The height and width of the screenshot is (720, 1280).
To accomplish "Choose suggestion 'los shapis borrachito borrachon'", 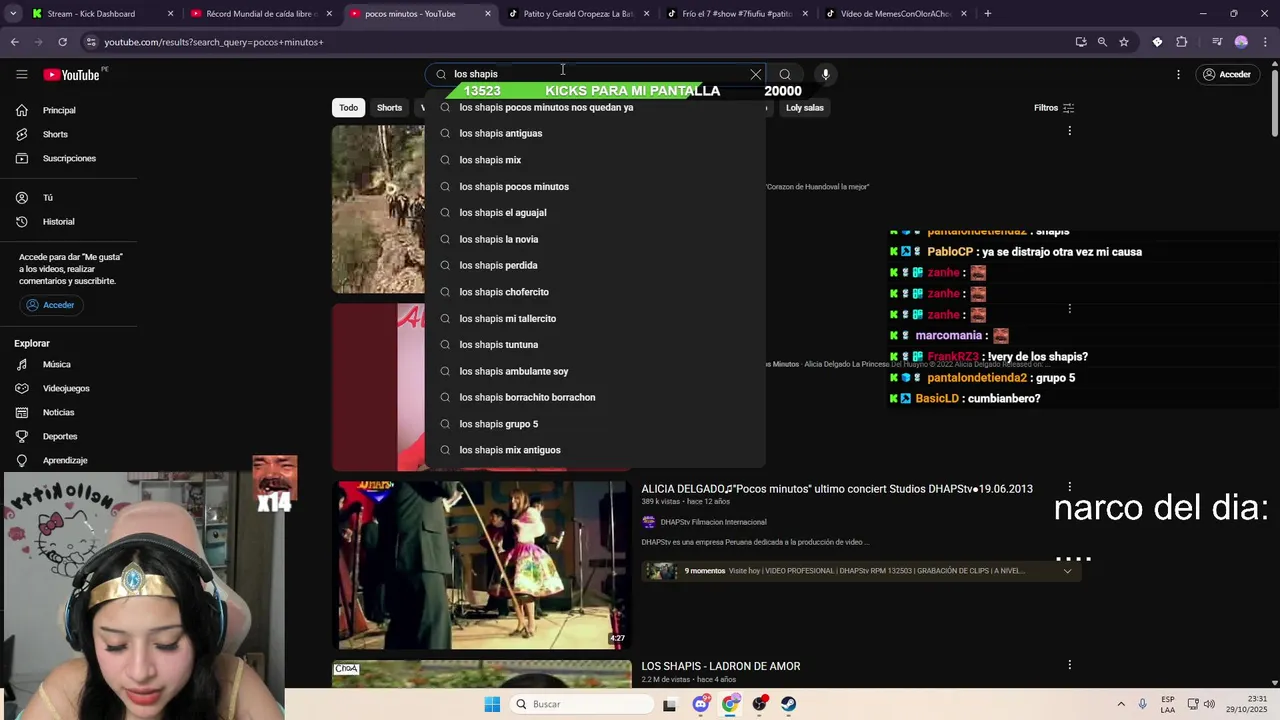I will (x=595, y=397).
